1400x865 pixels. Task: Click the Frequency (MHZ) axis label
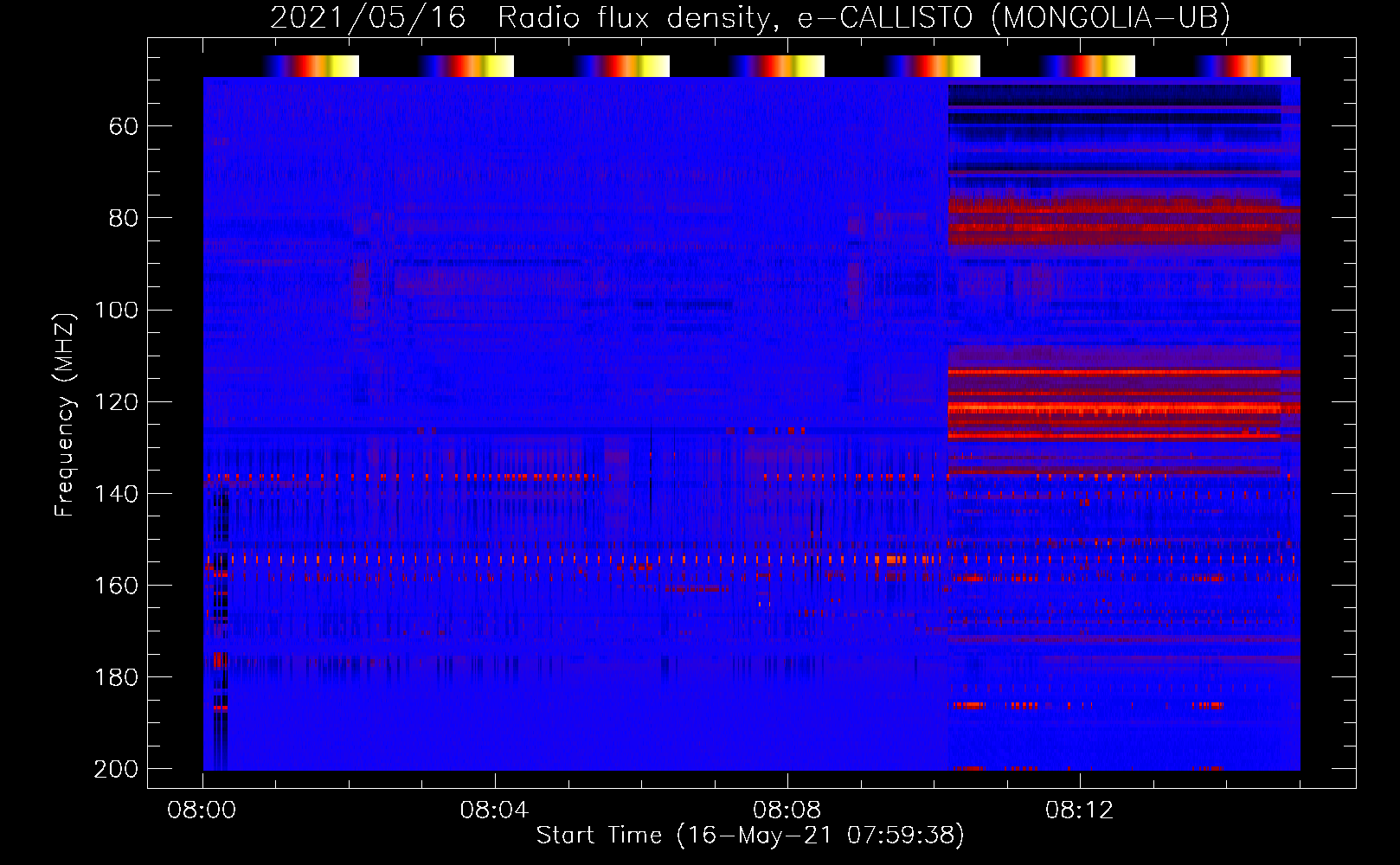65,415
